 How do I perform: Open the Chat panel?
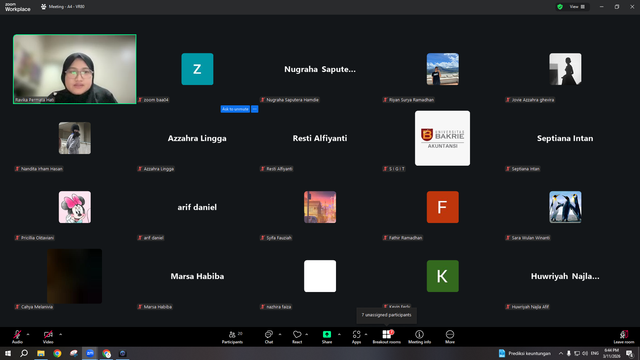[269, 337]
